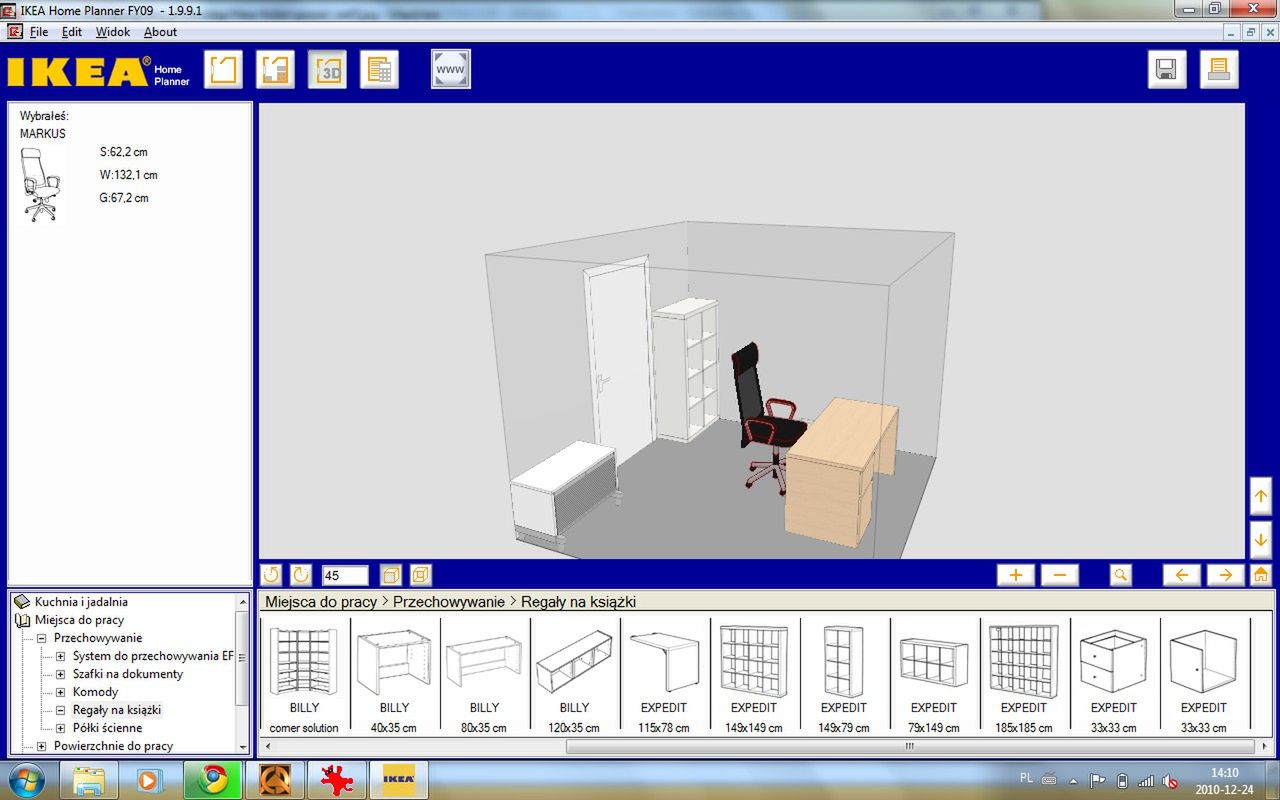
Task: Click the product catalog horizontal scrollbar
Action: point(909,746)
